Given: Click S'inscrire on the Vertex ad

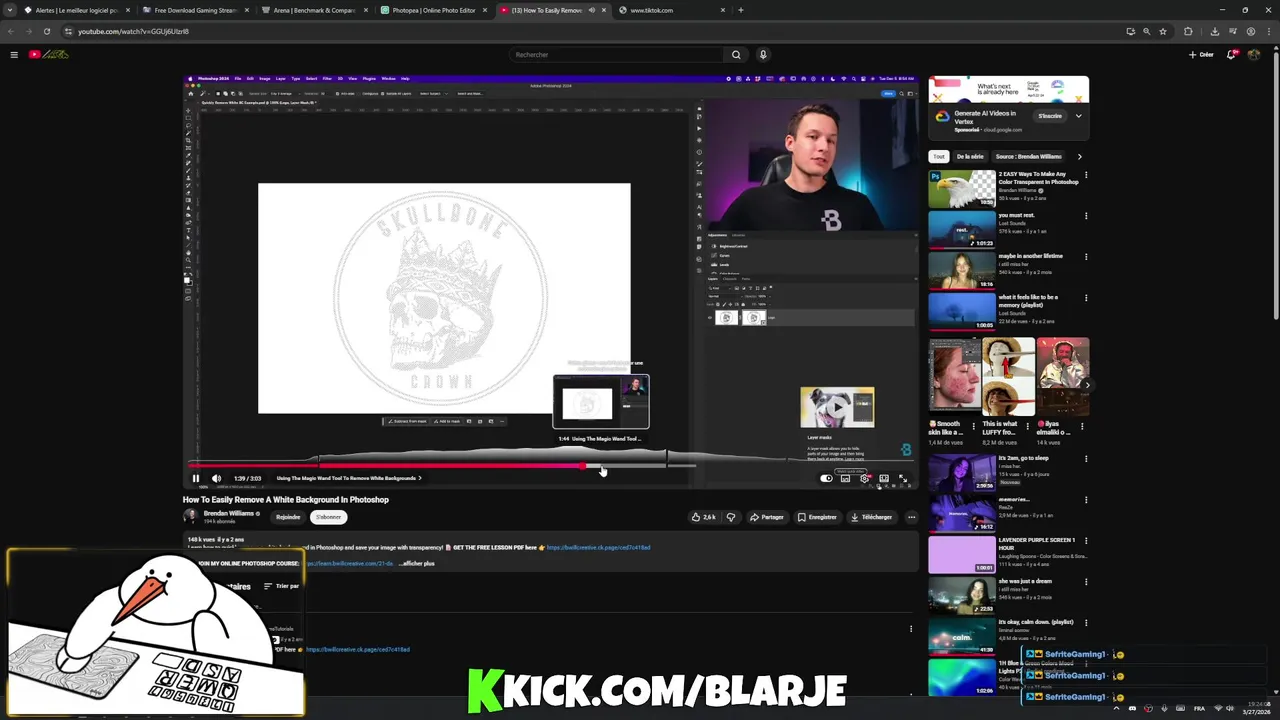Looking at the screenshot, I should [1049, 116].
